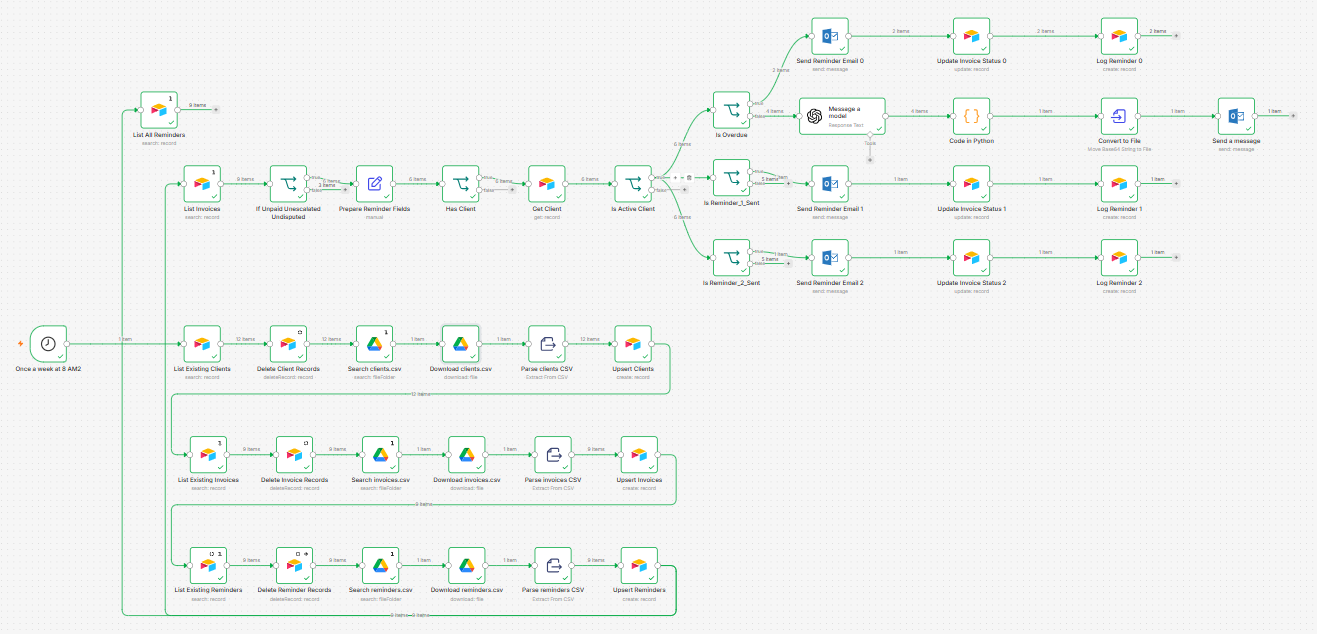Add a node after Send a message
Image resolution: width=1317 pixels, height=634 pixels.
pos(1294,116)
